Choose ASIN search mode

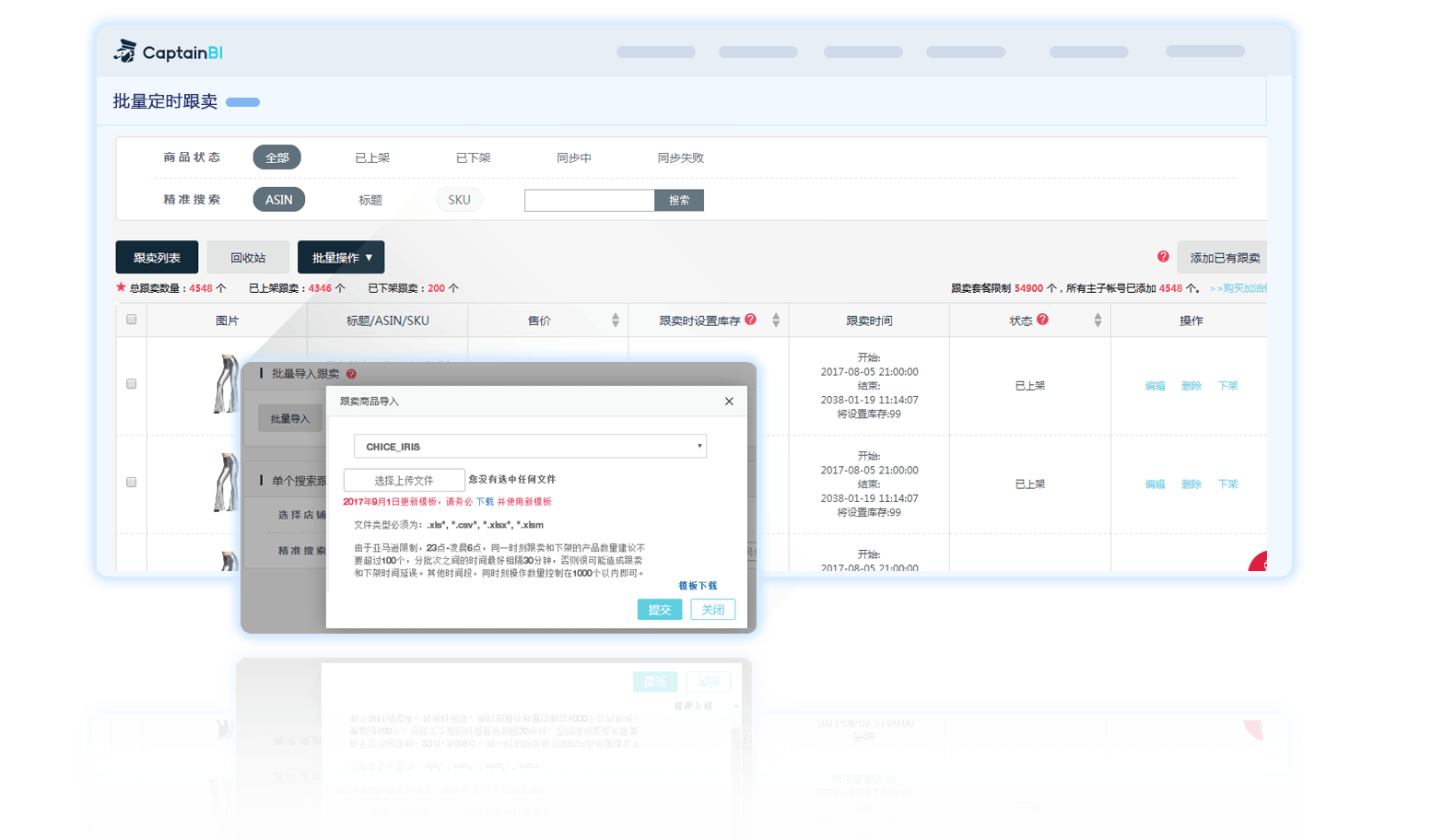pyautogui.click(x=279, y=200)
